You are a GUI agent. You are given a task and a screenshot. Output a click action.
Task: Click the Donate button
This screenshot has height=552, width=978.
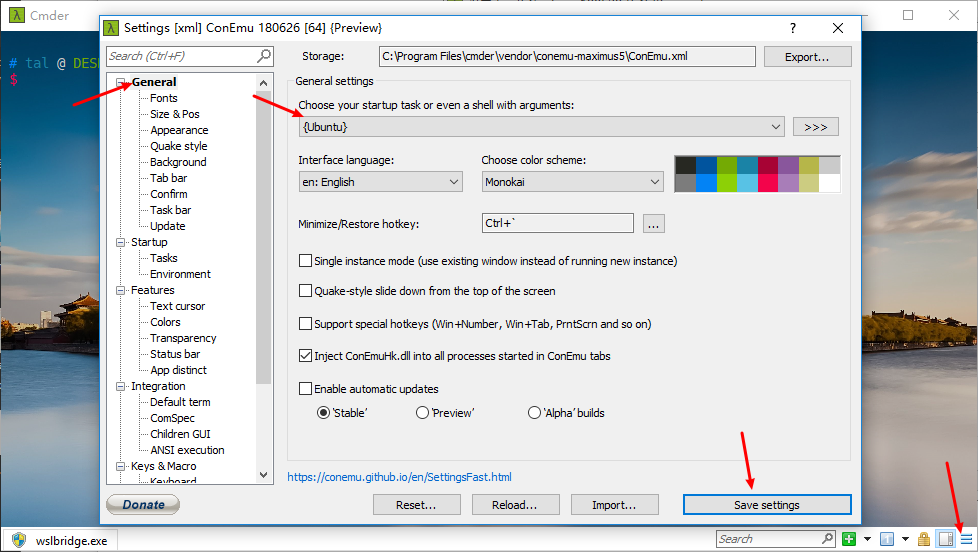pos(143,505)
